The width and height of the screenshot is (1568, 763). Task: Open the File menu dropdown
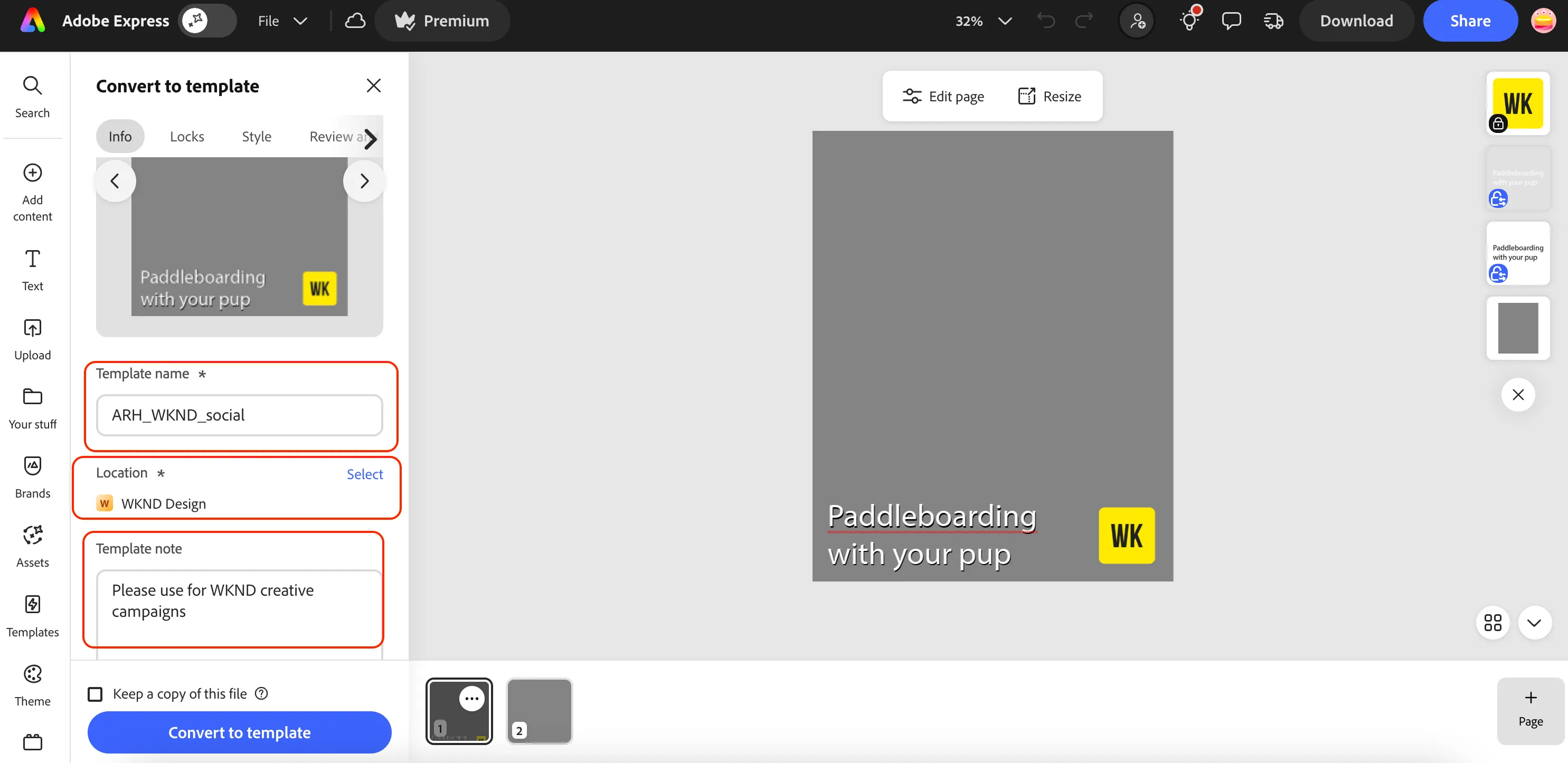pyautogui.click(x=282, y=21)
